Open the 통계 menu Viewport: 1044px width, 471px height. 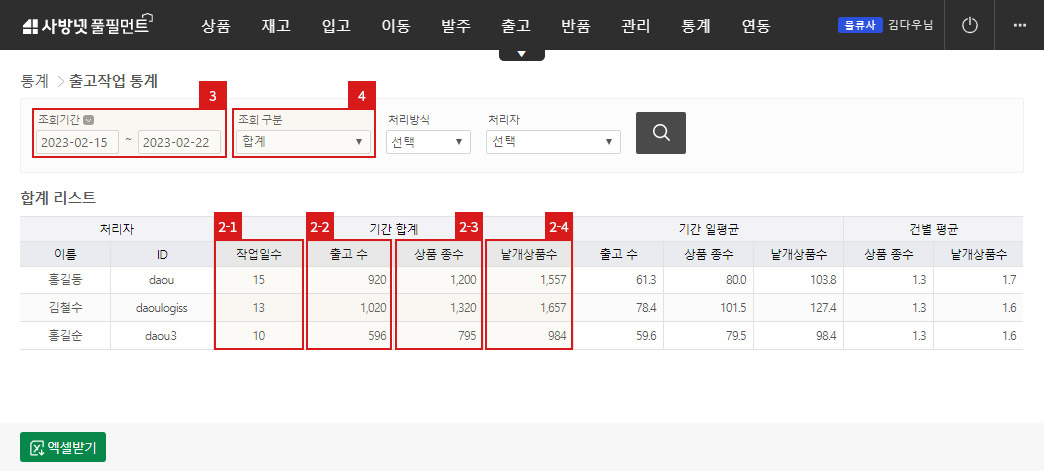pyautogui.click(x=696, y=27)
